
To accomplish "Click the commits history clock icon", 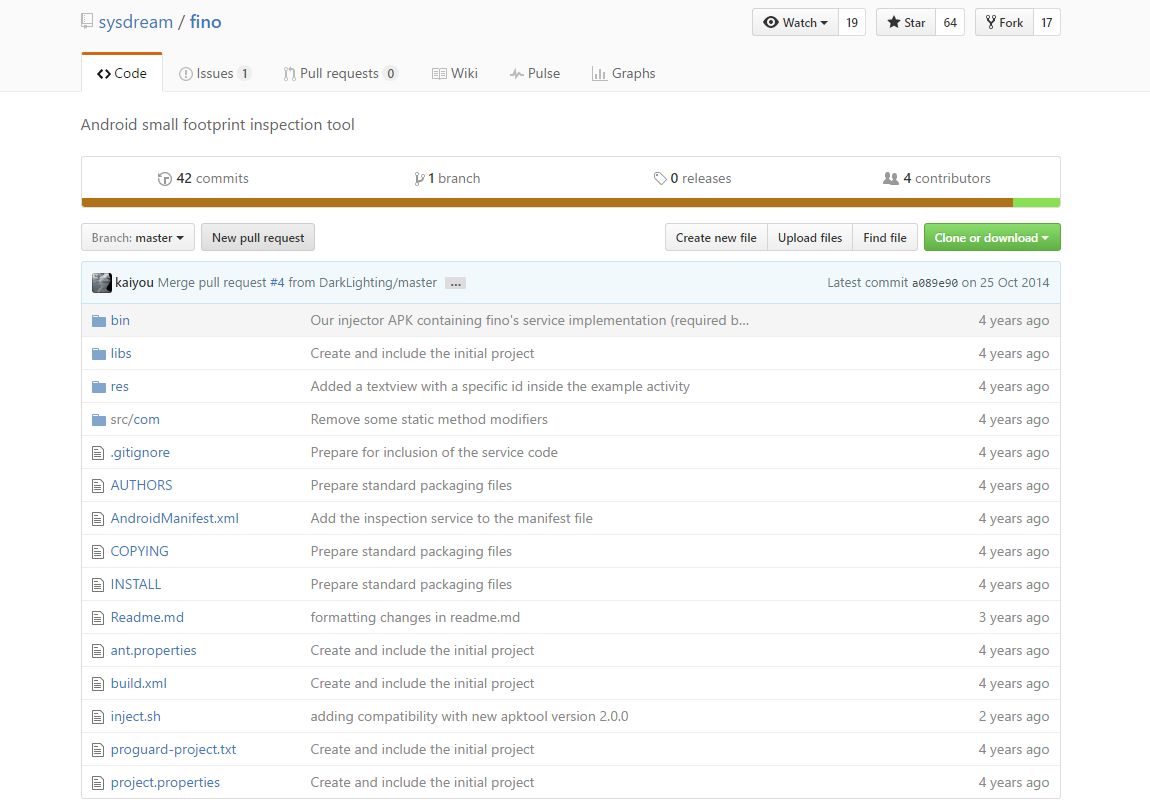I will click(164, 178).
